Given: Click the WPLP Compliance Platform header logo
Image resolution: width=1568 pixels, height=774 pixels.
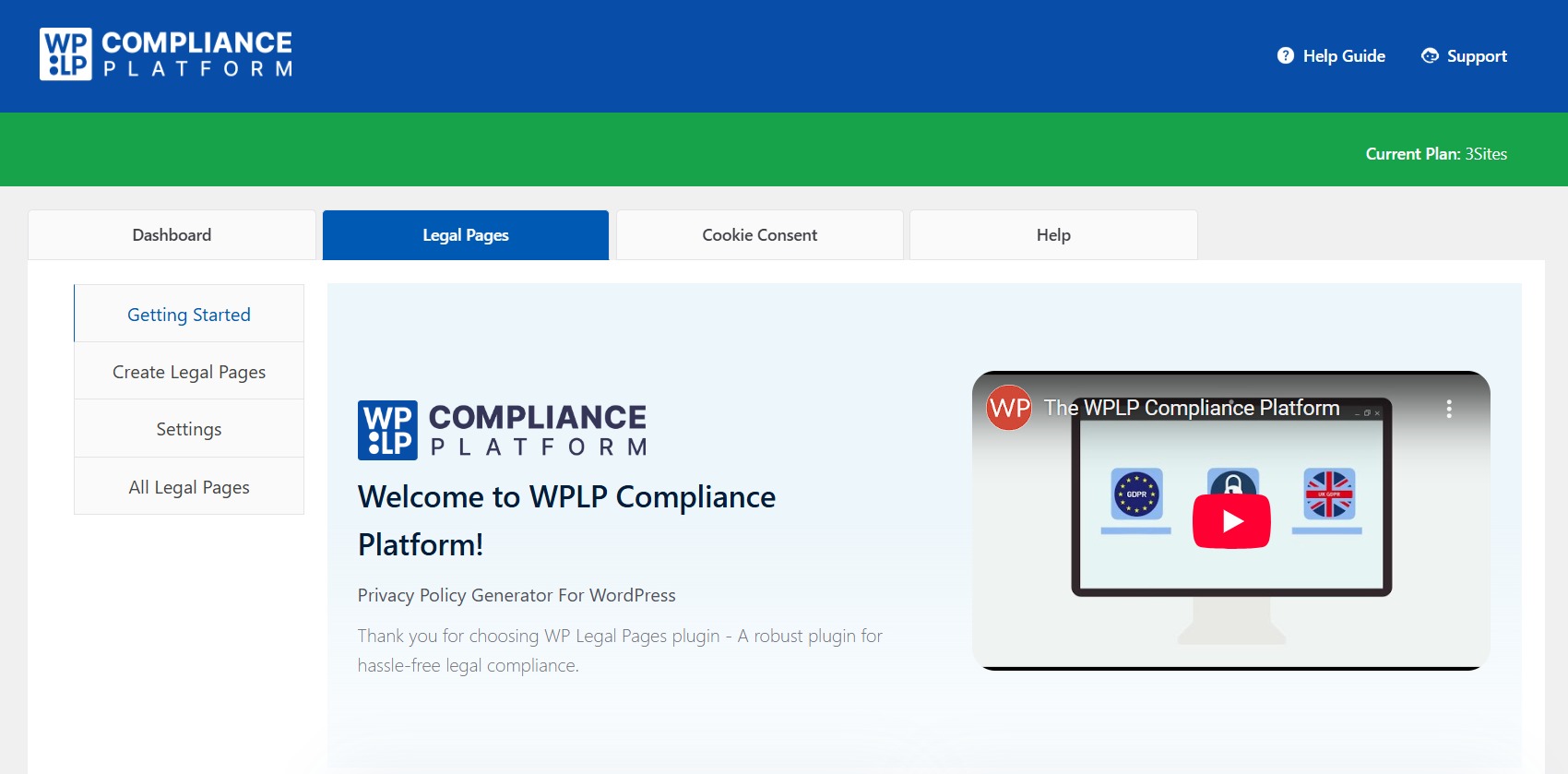Looking at the screenshot, I should 166,54.
